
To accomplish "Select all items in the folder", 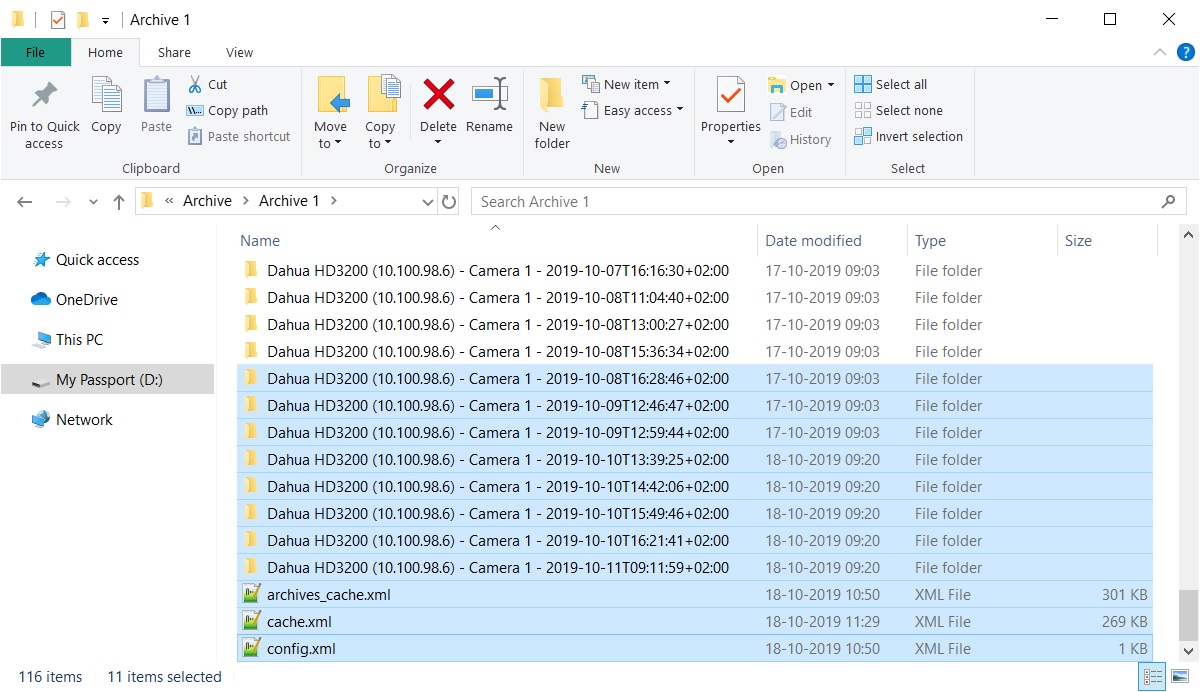I will coord(892,84).
